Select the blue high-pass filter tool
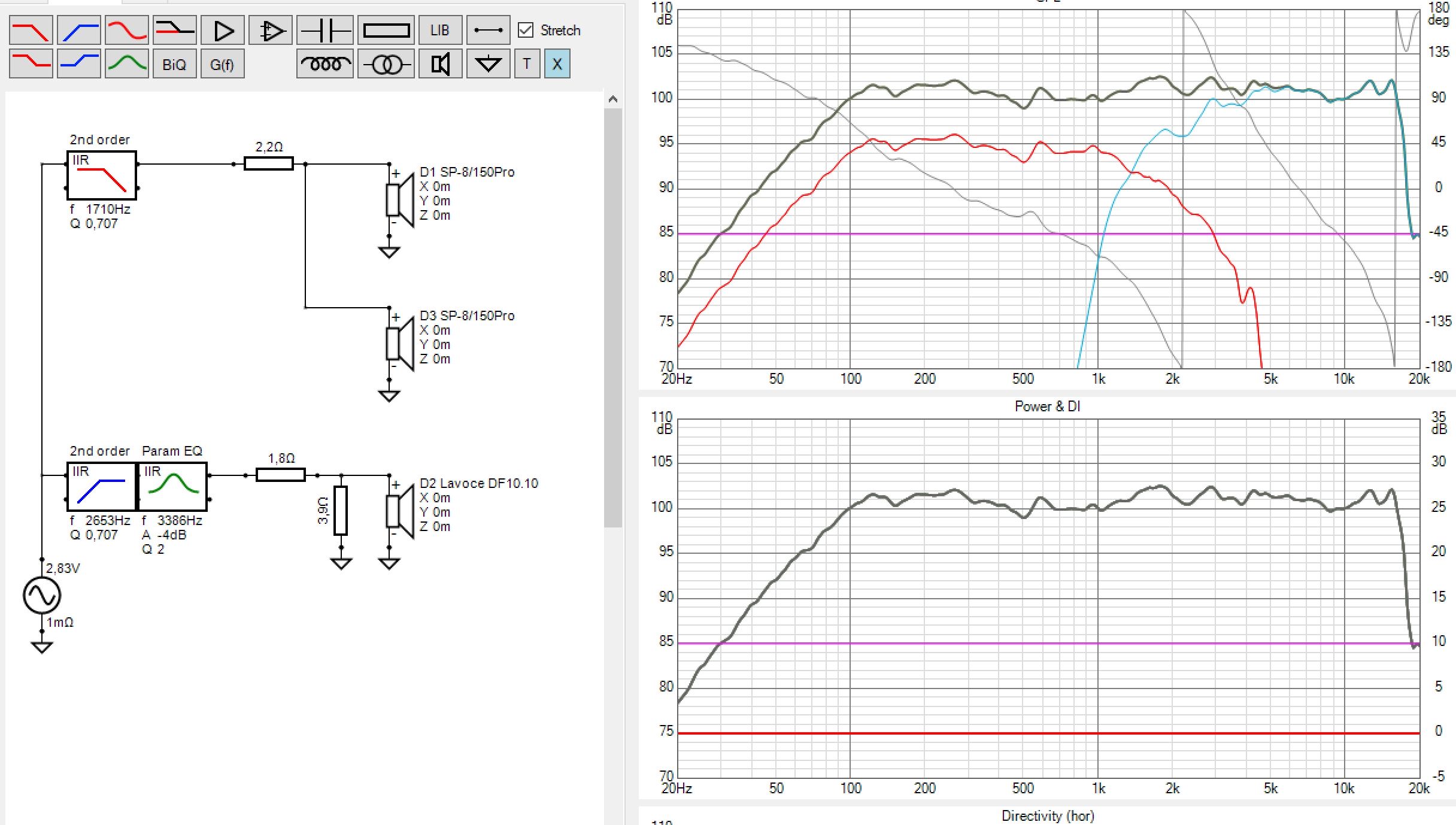The height and width of the screenshot is (825, 1456). (79, 31)
